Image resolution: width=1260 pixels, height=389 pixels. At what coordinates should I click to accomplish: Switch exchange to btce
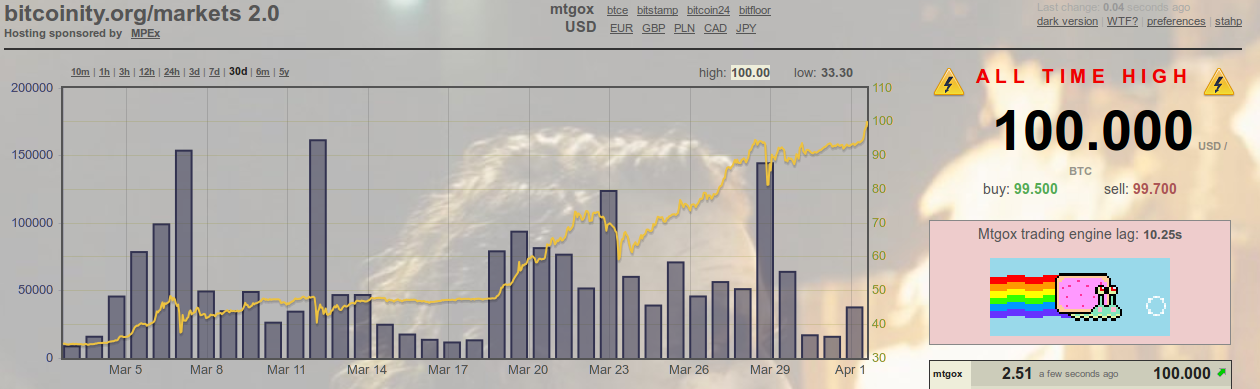click(x=617, y=10)
